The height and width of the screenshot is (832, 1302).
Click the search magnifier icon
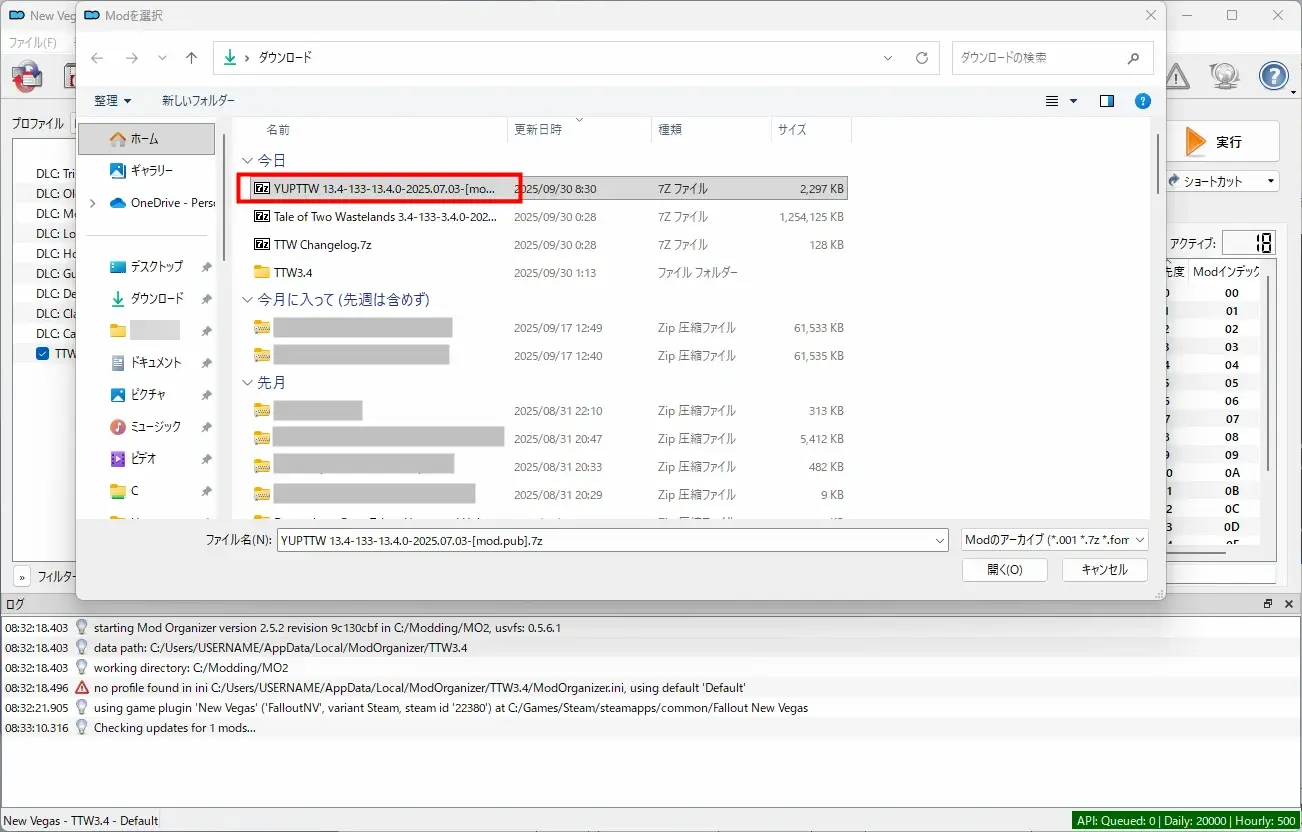[1133, 58]
